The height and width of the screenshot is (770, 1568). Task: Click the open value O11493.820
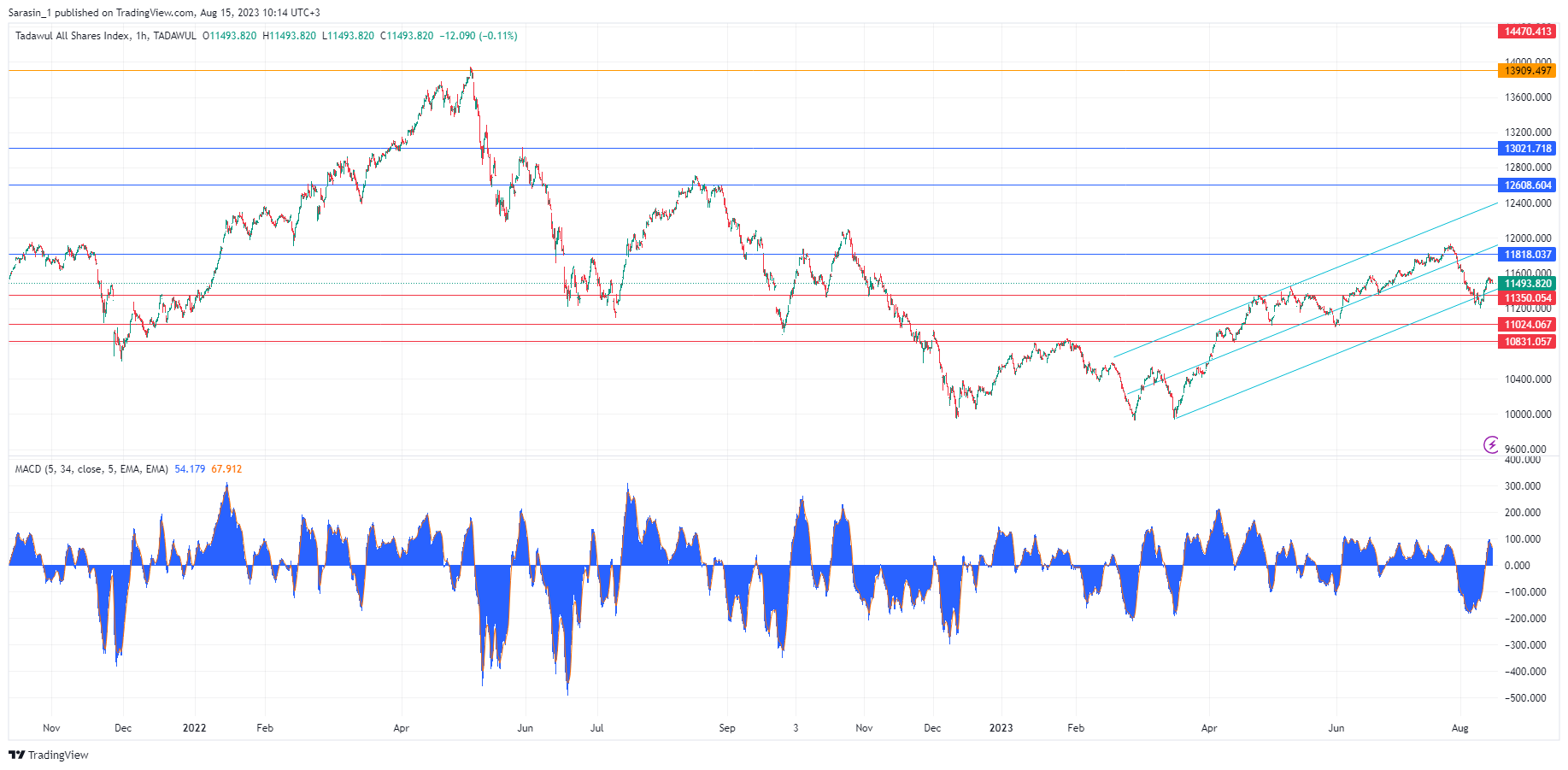point(229,36)
